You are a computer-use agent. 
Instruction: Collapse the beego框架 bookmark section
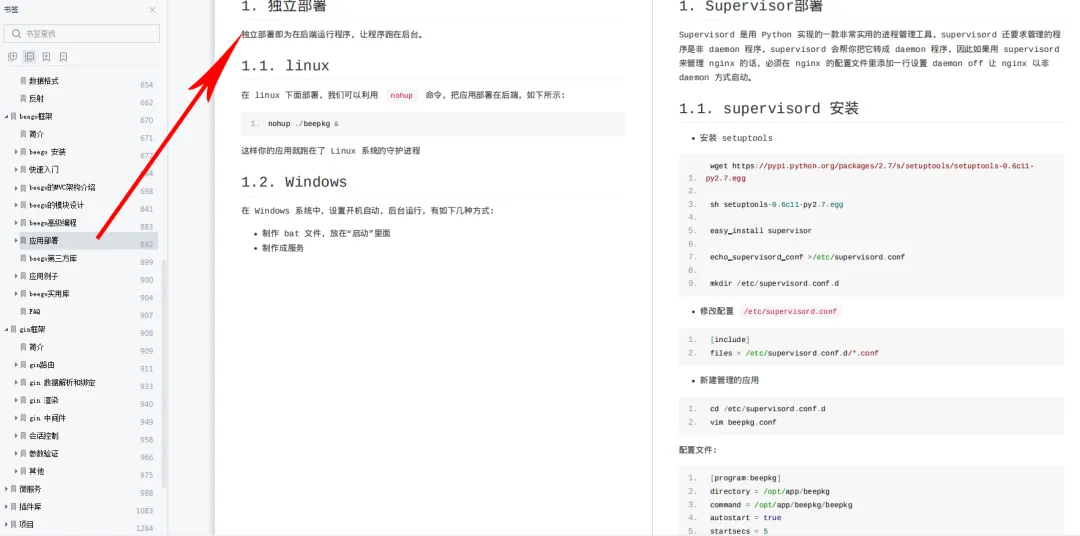pos(6,116)
